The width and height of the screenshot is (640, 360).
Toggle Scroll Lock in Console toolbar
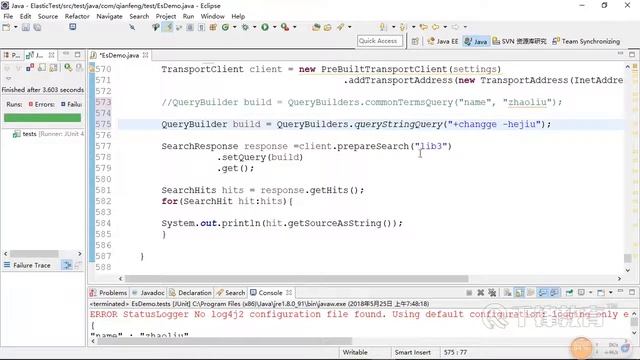click(519, 293)
